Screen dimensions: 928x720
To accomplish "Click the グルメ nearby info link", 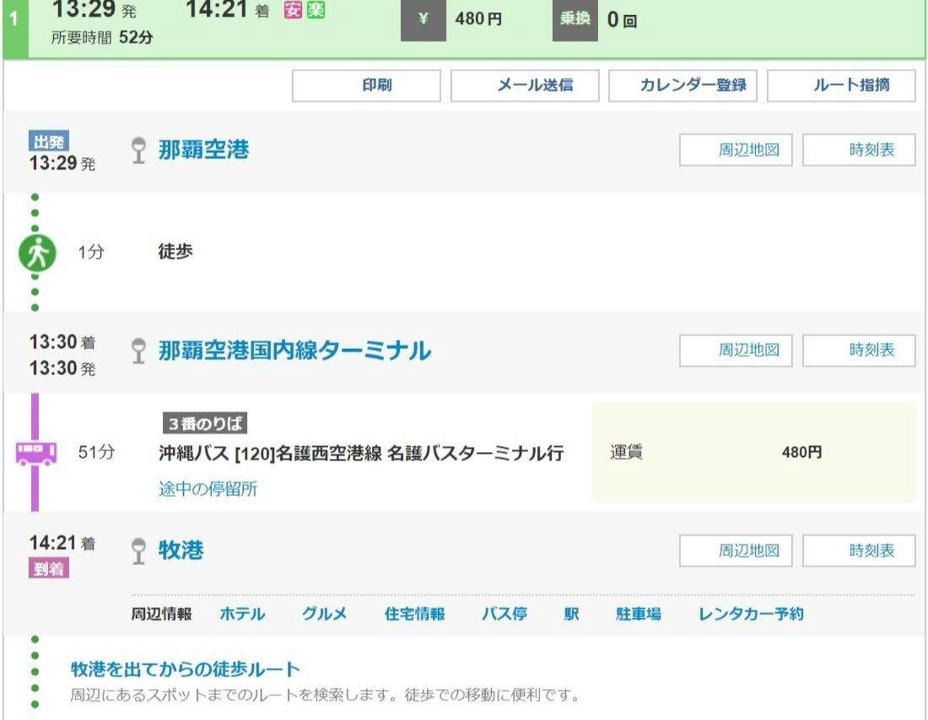I will 324,614.
